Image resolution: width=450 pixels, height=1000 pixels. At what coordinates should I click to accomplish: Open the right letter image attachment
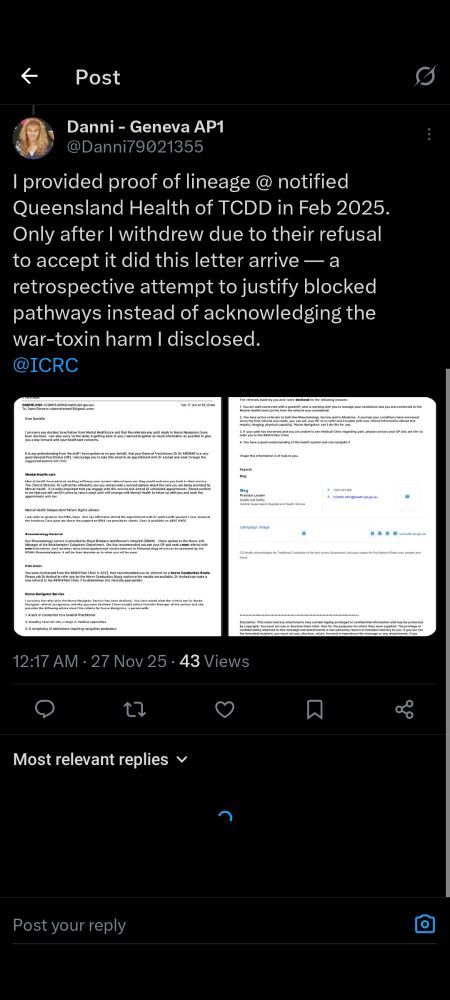pos(331,517)
